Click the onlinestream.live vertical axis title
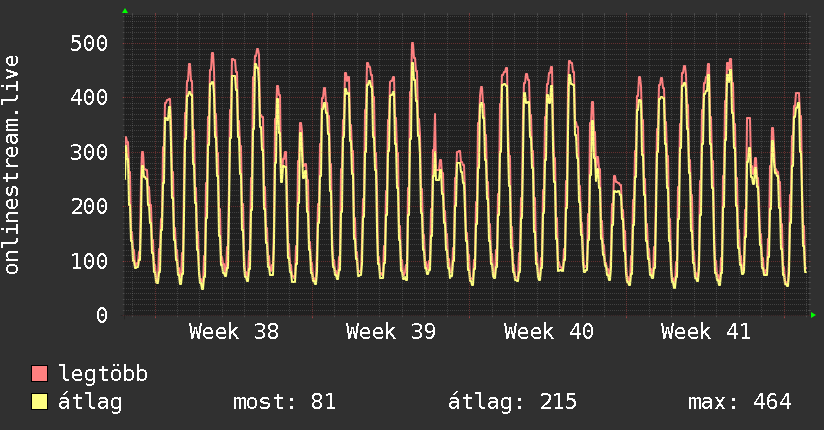Image resolution: width=824 pixels, height=430 pixels. click(x=11, y=165)
